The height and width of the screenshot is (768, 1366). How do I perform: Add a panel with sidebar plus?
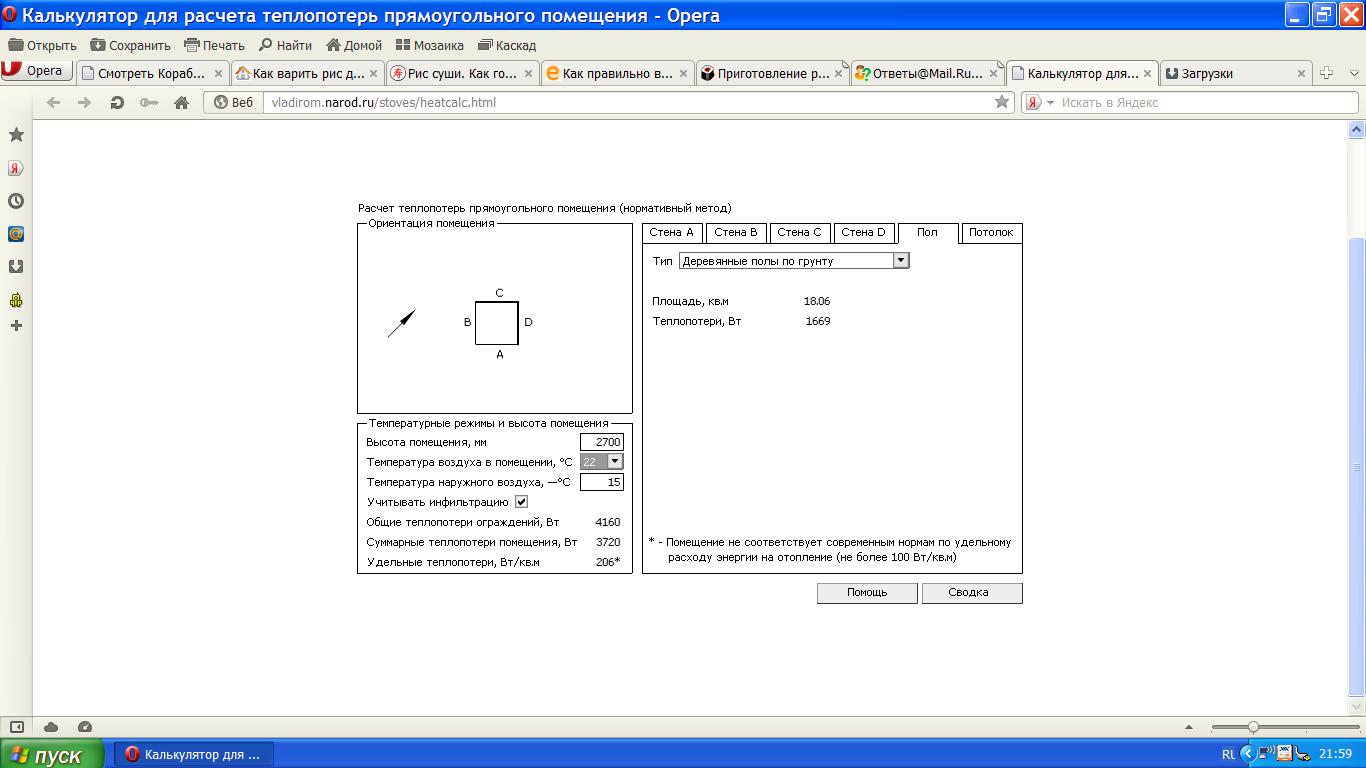pyautogui.click(x=16, y=326)
